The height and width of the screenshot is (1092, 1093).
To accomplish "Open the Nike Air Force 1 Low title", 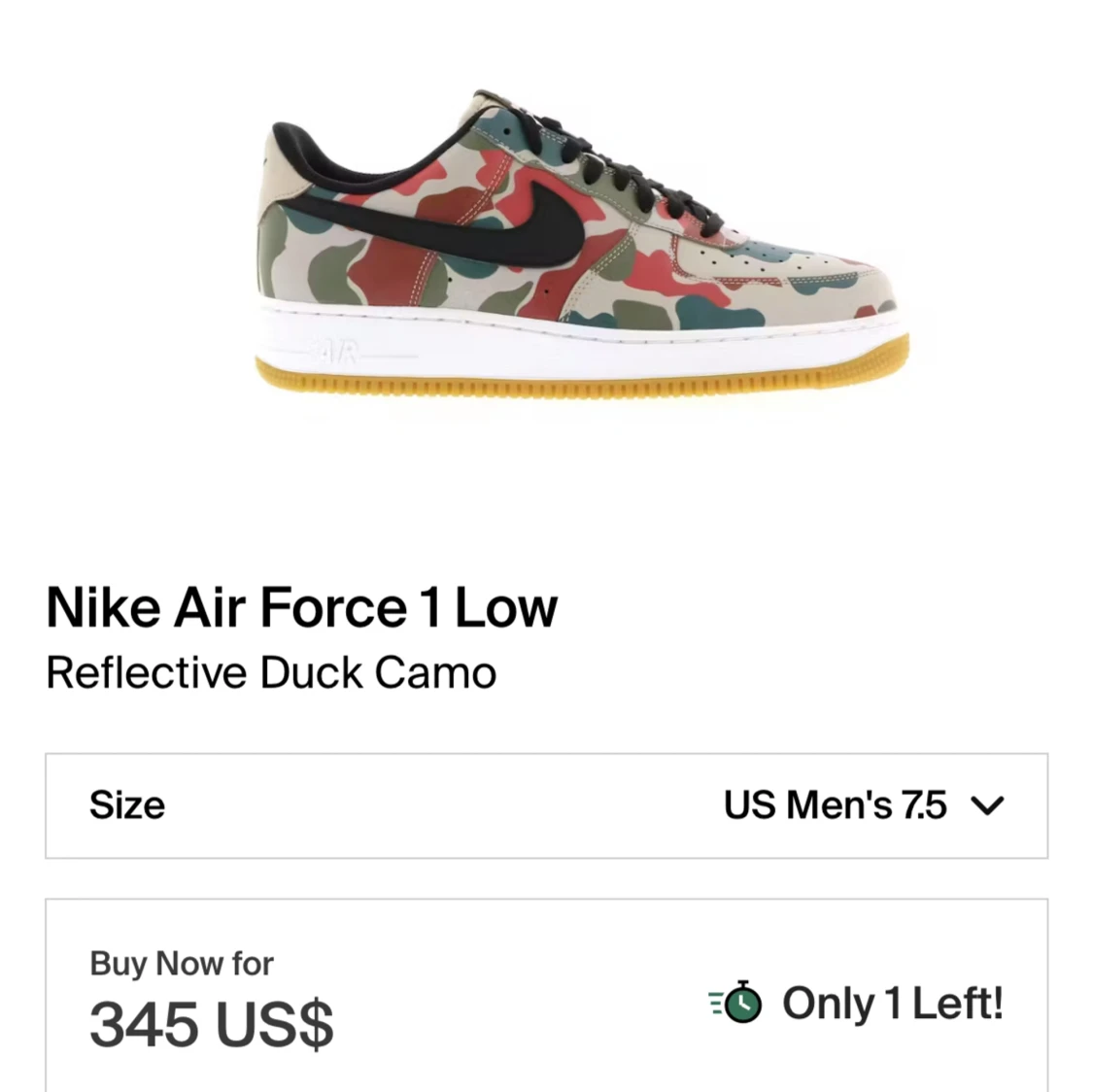I will point(301,607).
